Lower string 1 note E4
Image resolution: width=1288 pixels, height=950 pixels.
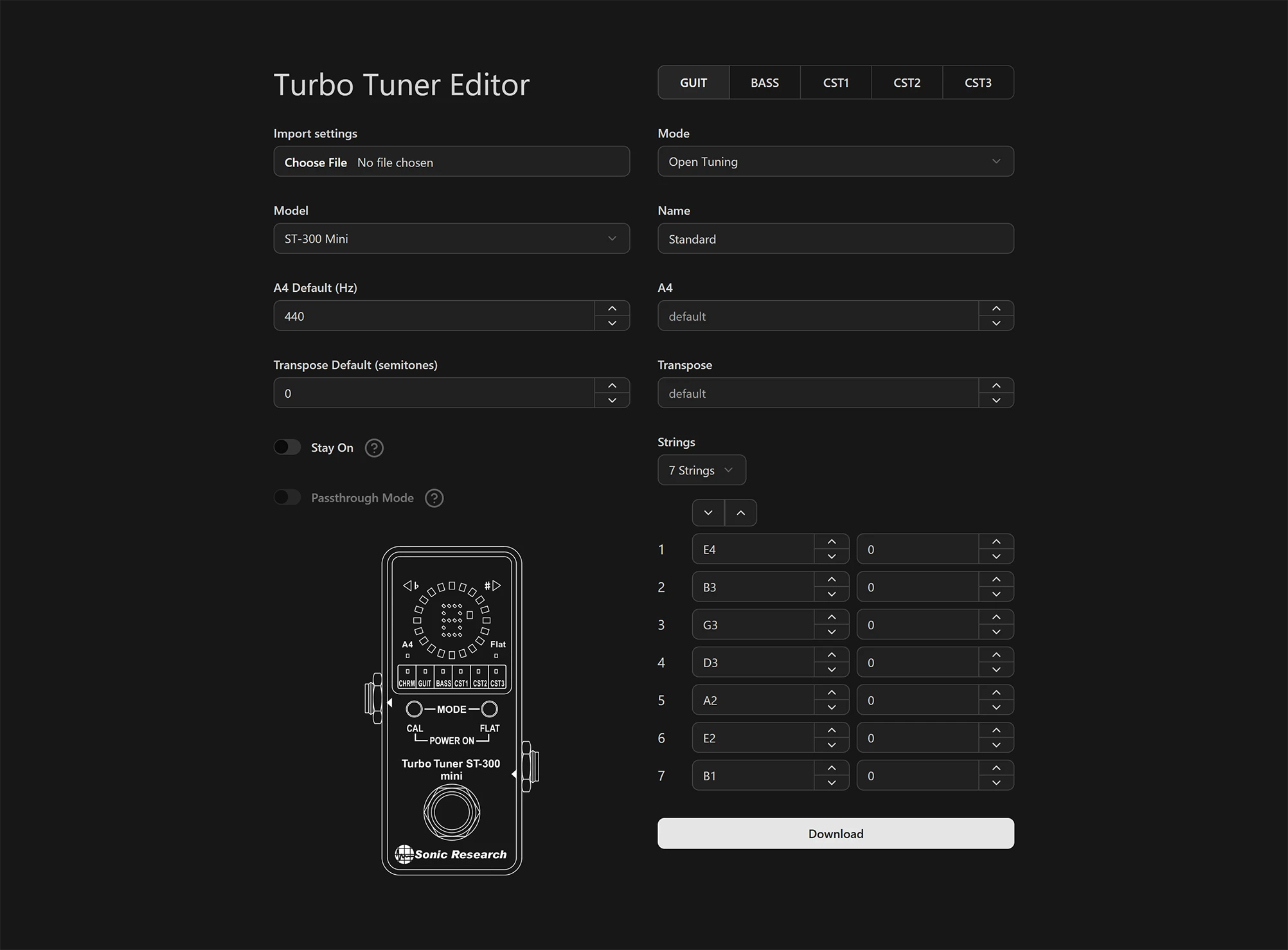pyautogui.click(x=832, y=557)
